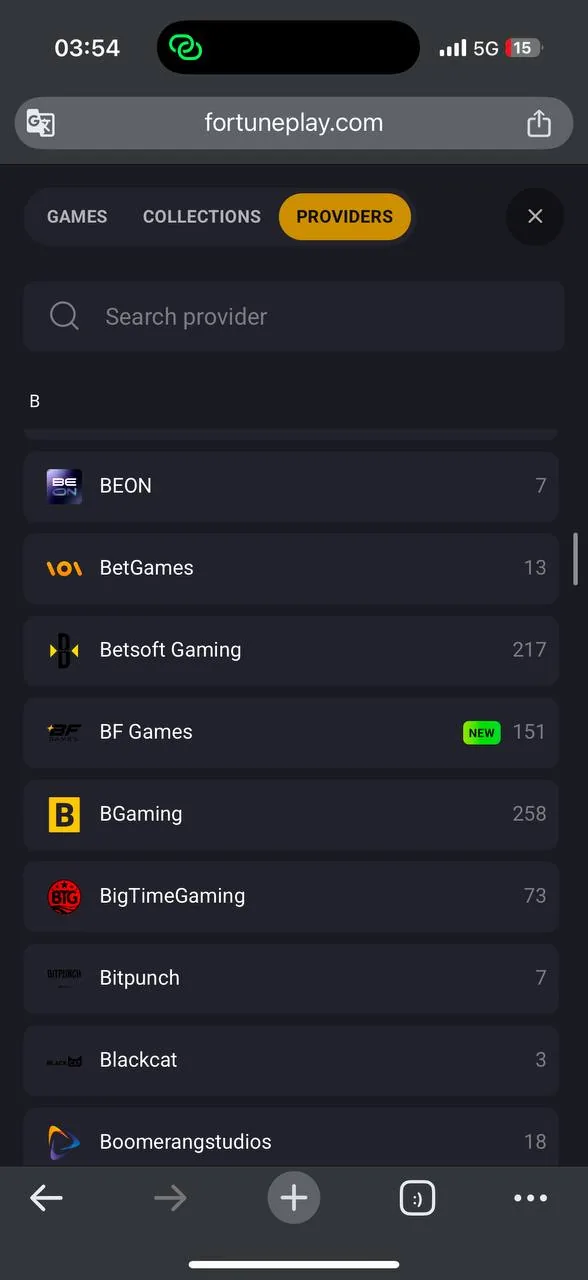Click the yellow BGaming logo

pos(64,814)
